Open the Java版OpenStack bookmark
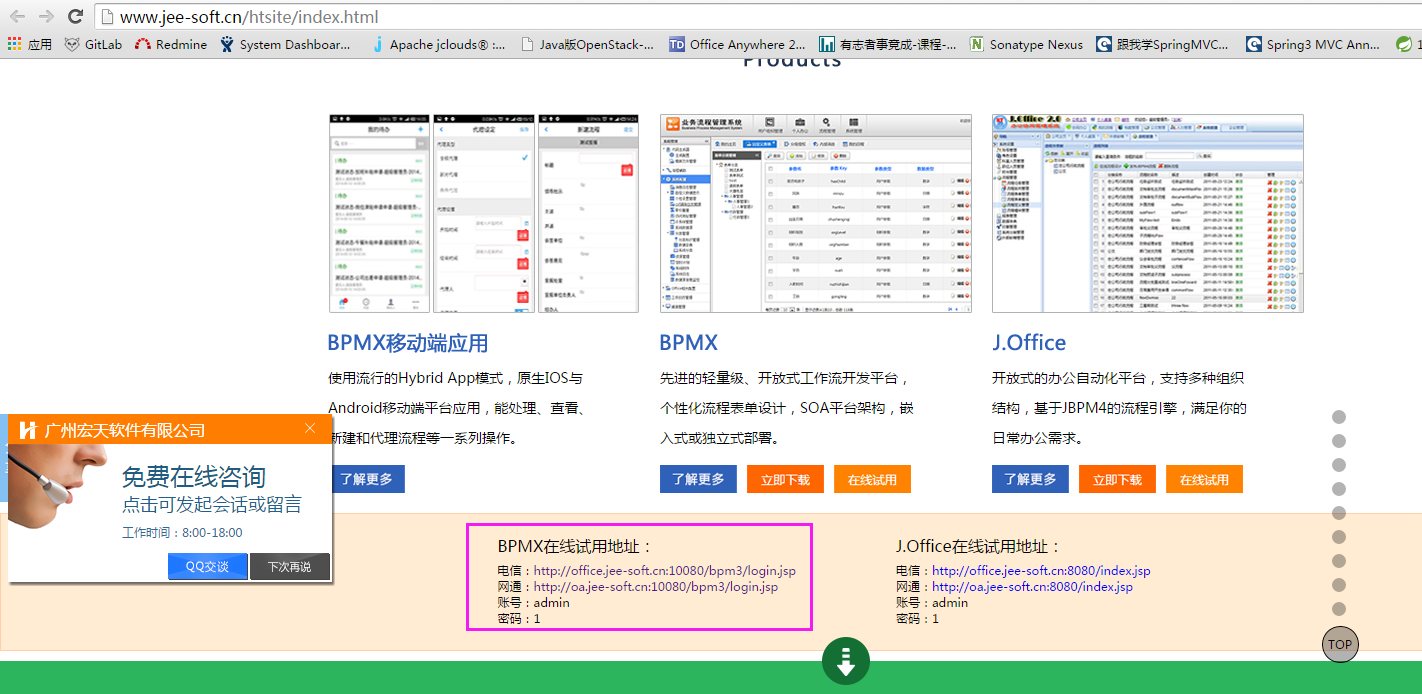This screenshot has width=1422, height=694. click(588, 44)
